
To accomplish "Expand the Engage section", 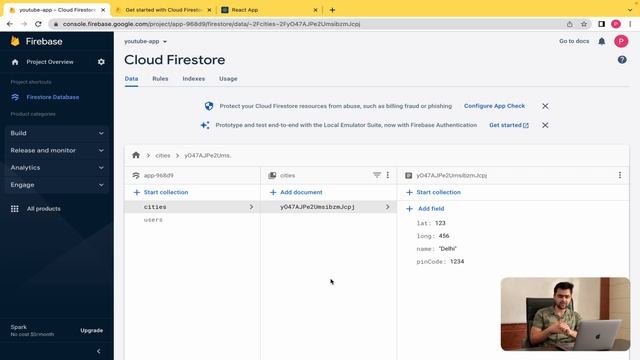I will point(57,185).
